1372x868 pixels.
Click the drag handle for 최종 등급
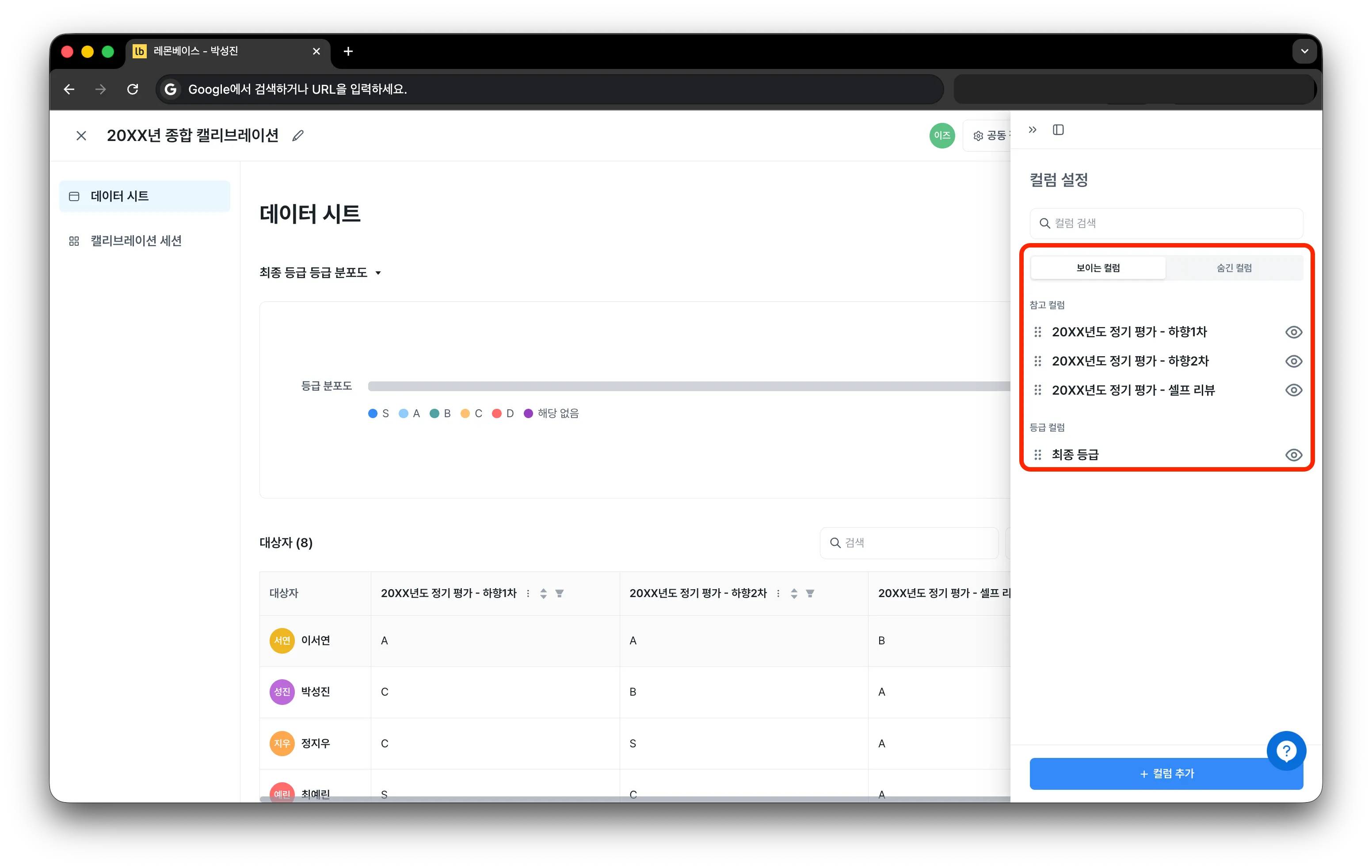(1037, 455)
